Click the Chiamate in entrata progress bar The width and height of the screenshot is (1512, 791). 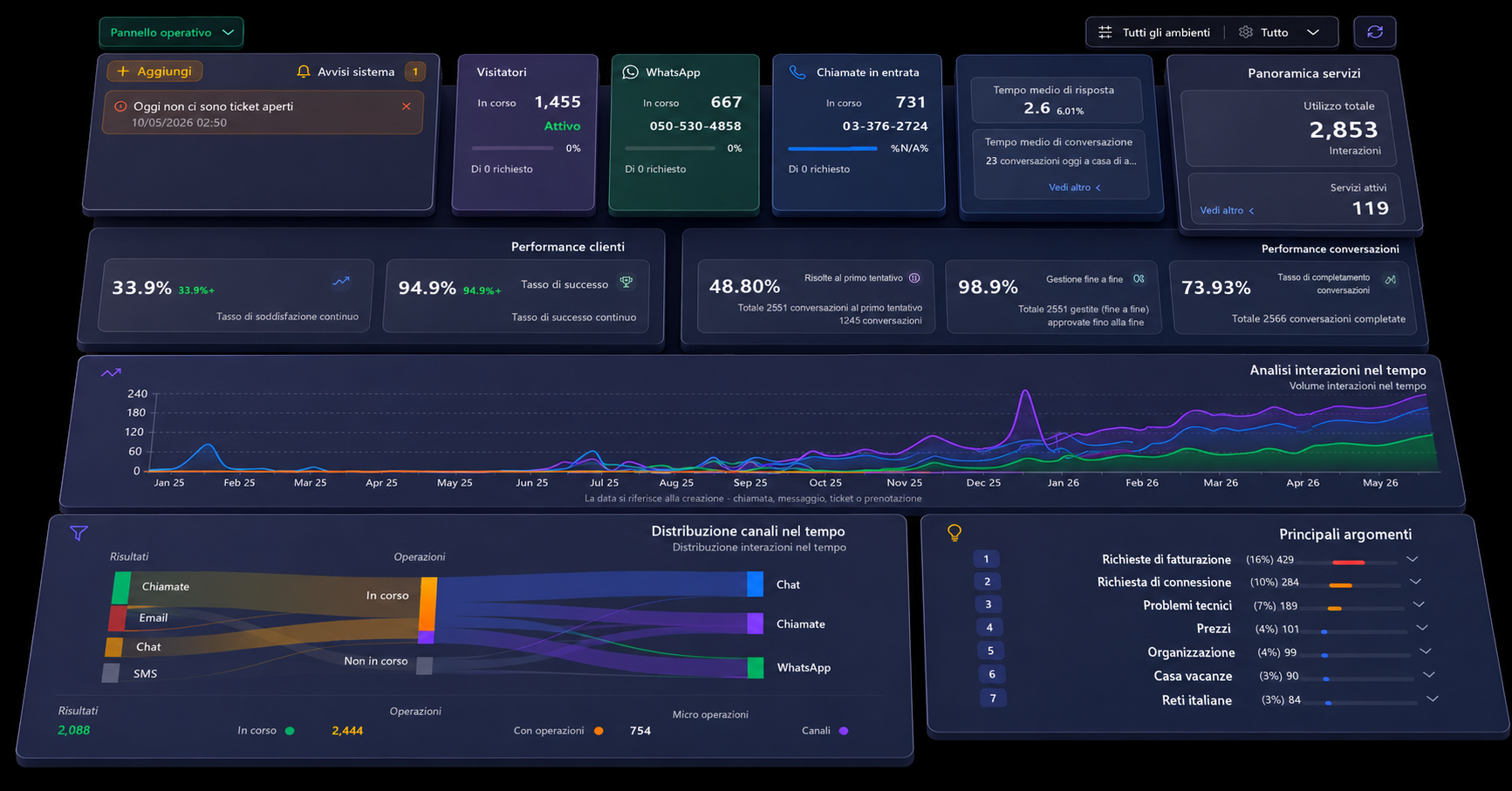832,148
